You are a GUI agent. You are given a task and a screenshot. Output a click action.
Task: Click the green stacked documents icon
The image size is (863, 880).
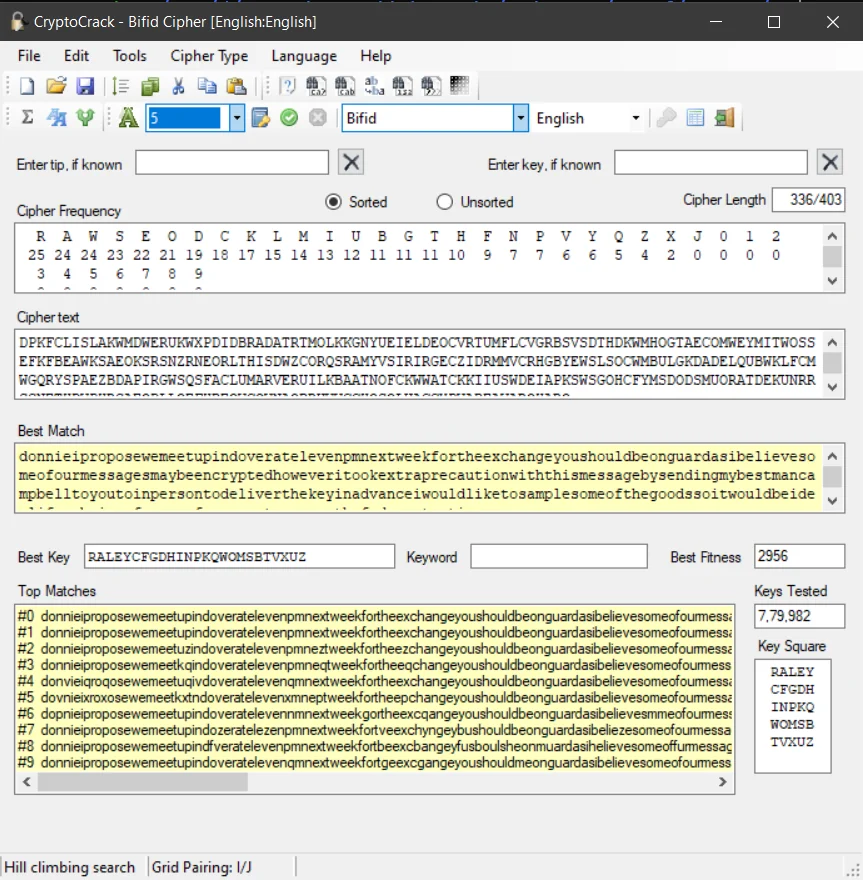tap(150, 86)
